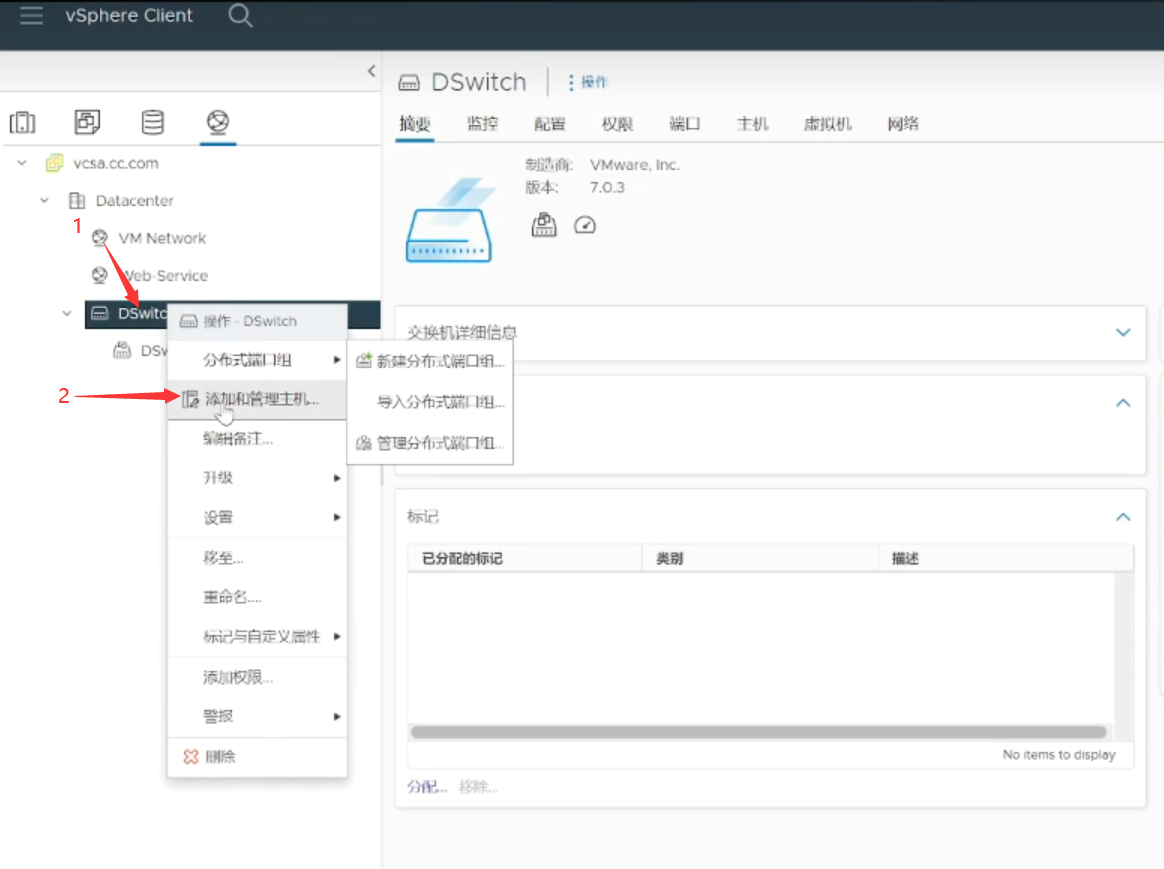
Task: Click the DSwitch header title icon
Action: coord(409,82)
